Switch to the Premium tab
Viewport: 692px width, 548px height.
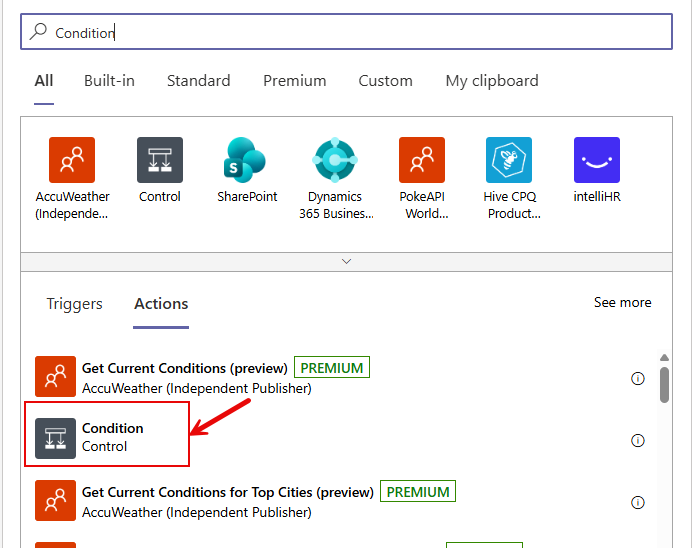click(x=294, y=81)
